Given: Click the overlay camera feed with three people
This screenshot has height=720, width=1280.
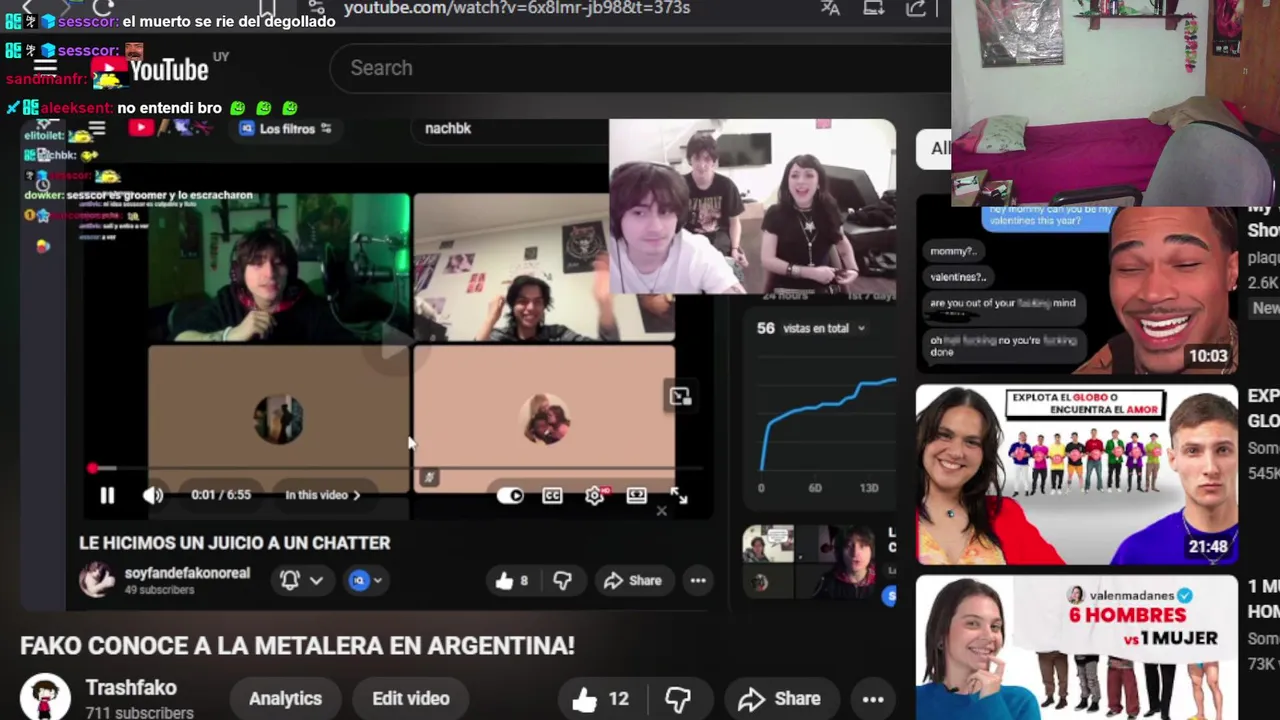Looking at the screenshot, I should click(x=752, y=207).
